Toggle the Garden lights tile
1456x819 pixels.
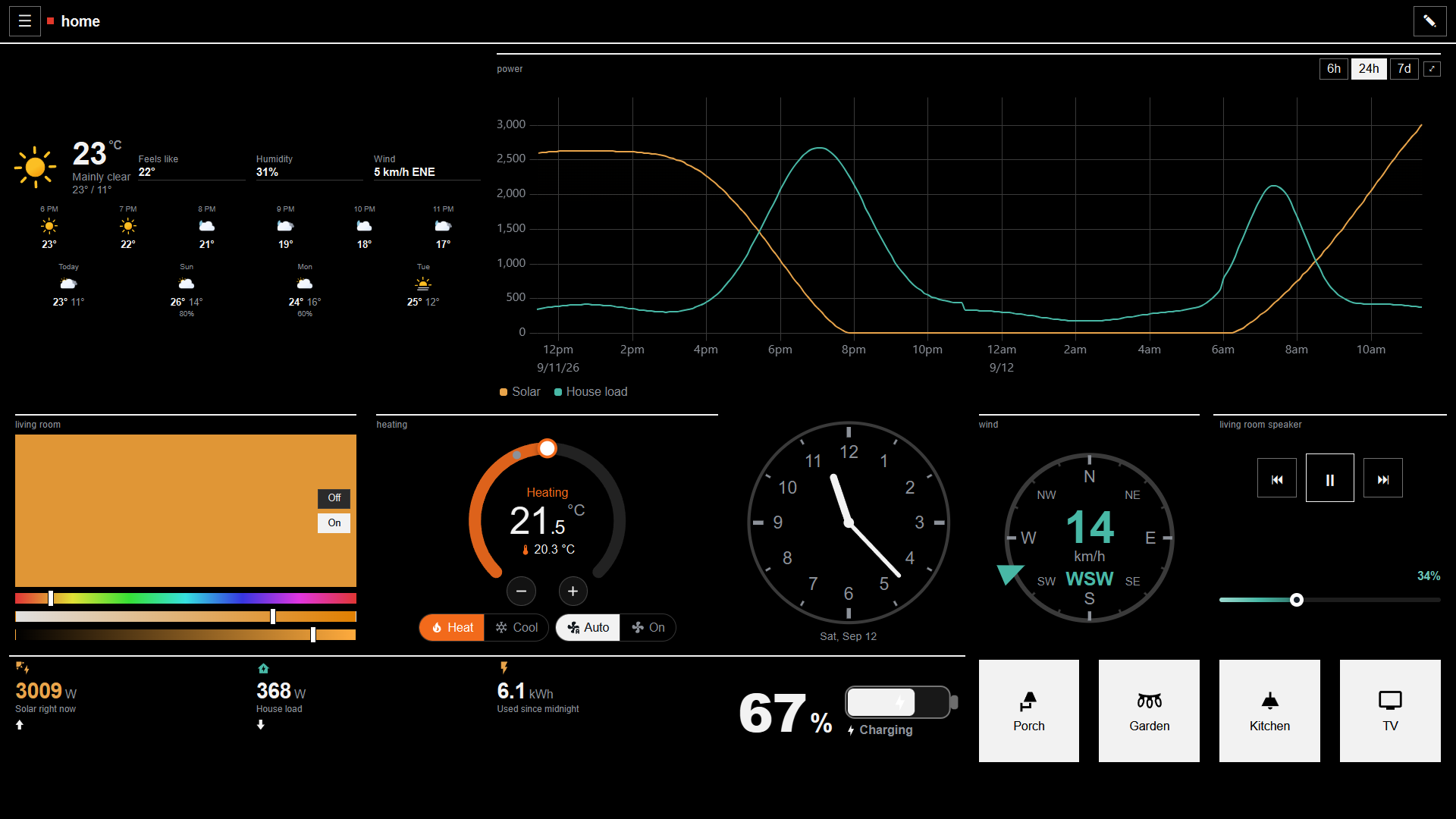[x=1150, y=711]
